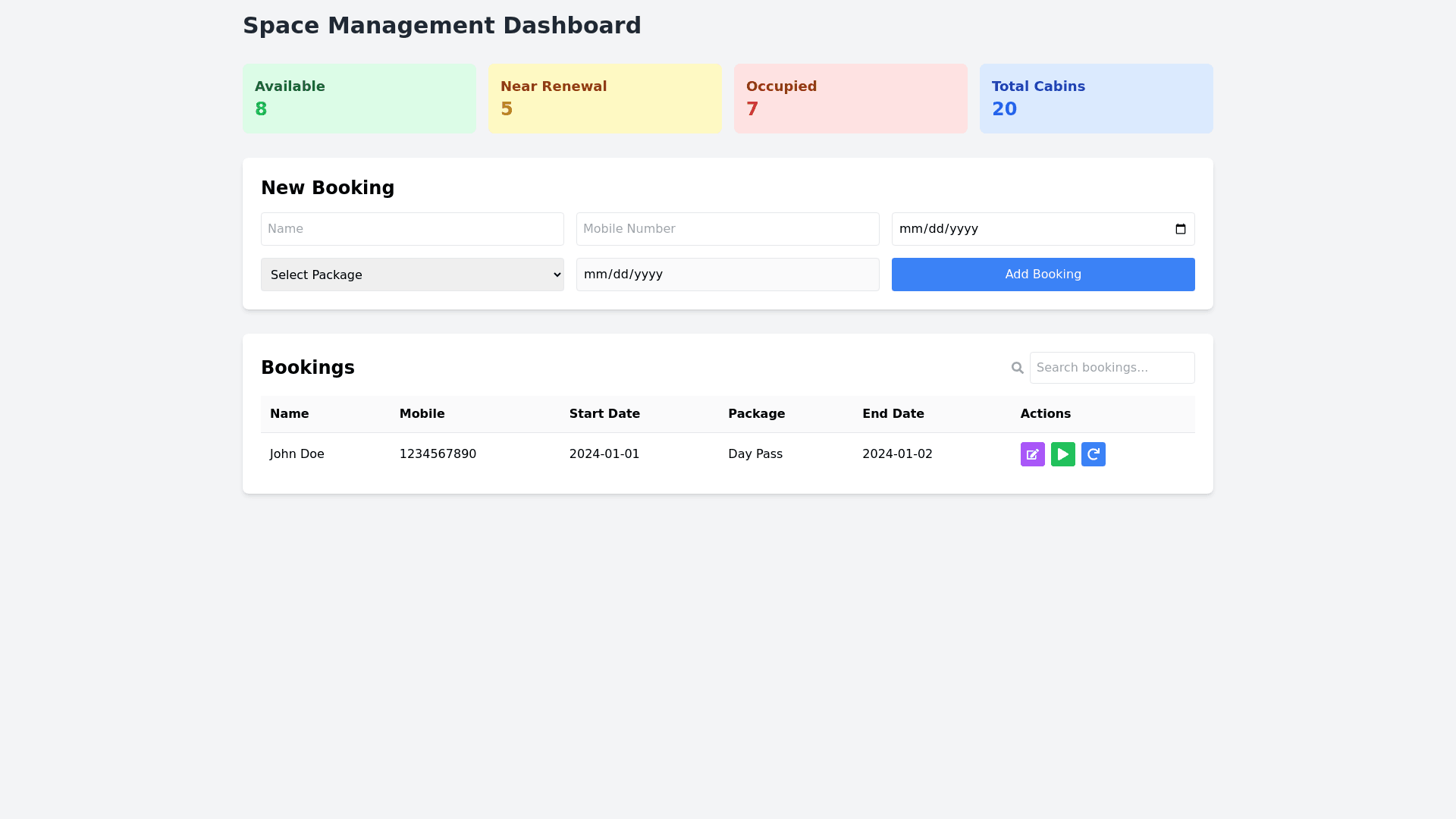
Task: Click the Occupied summary card
Action: (850, 99)
